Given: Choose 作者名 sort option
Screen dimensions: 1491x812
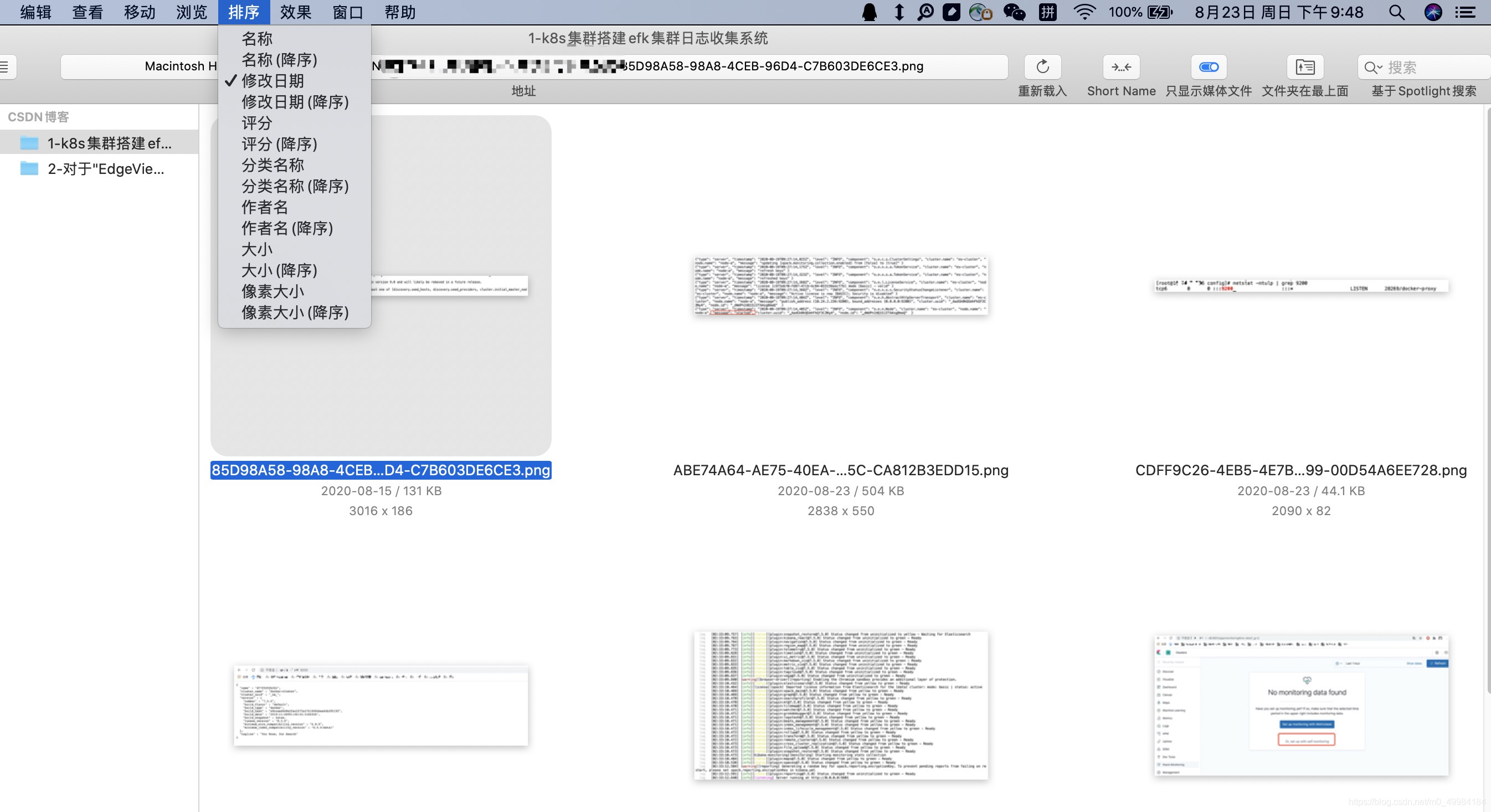Looking at the screenshot, I should [x=295, y=207].
